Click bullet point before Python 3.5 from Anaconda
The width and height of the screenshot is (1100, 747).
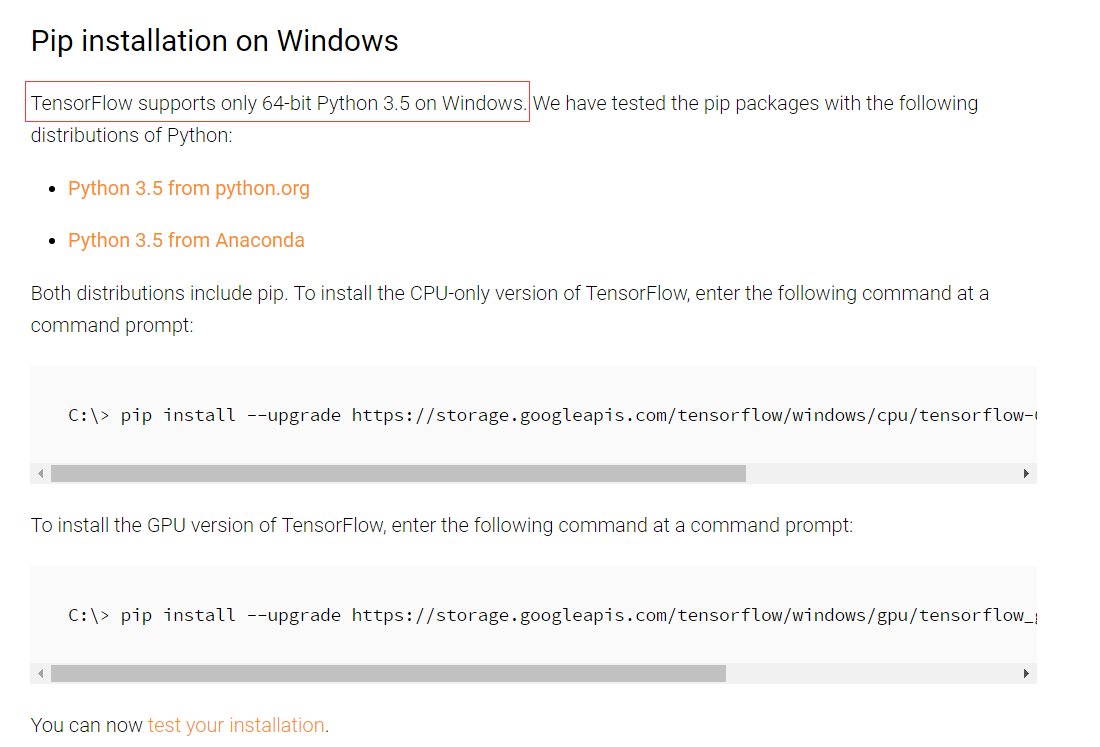click(x=52, y=241)
